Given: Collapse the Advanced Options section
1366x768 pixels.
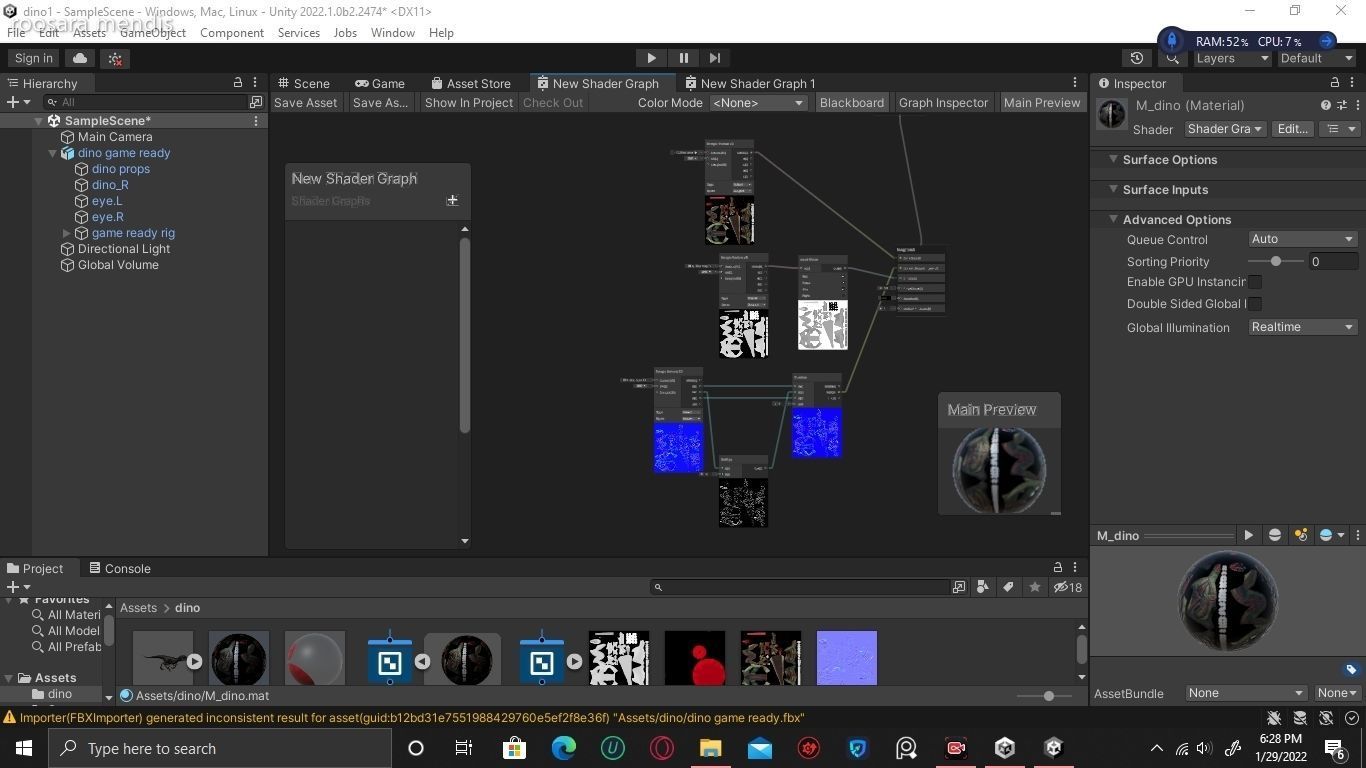Looking at the screenshot, I should pyautogui.click(x=1112, y=220).
